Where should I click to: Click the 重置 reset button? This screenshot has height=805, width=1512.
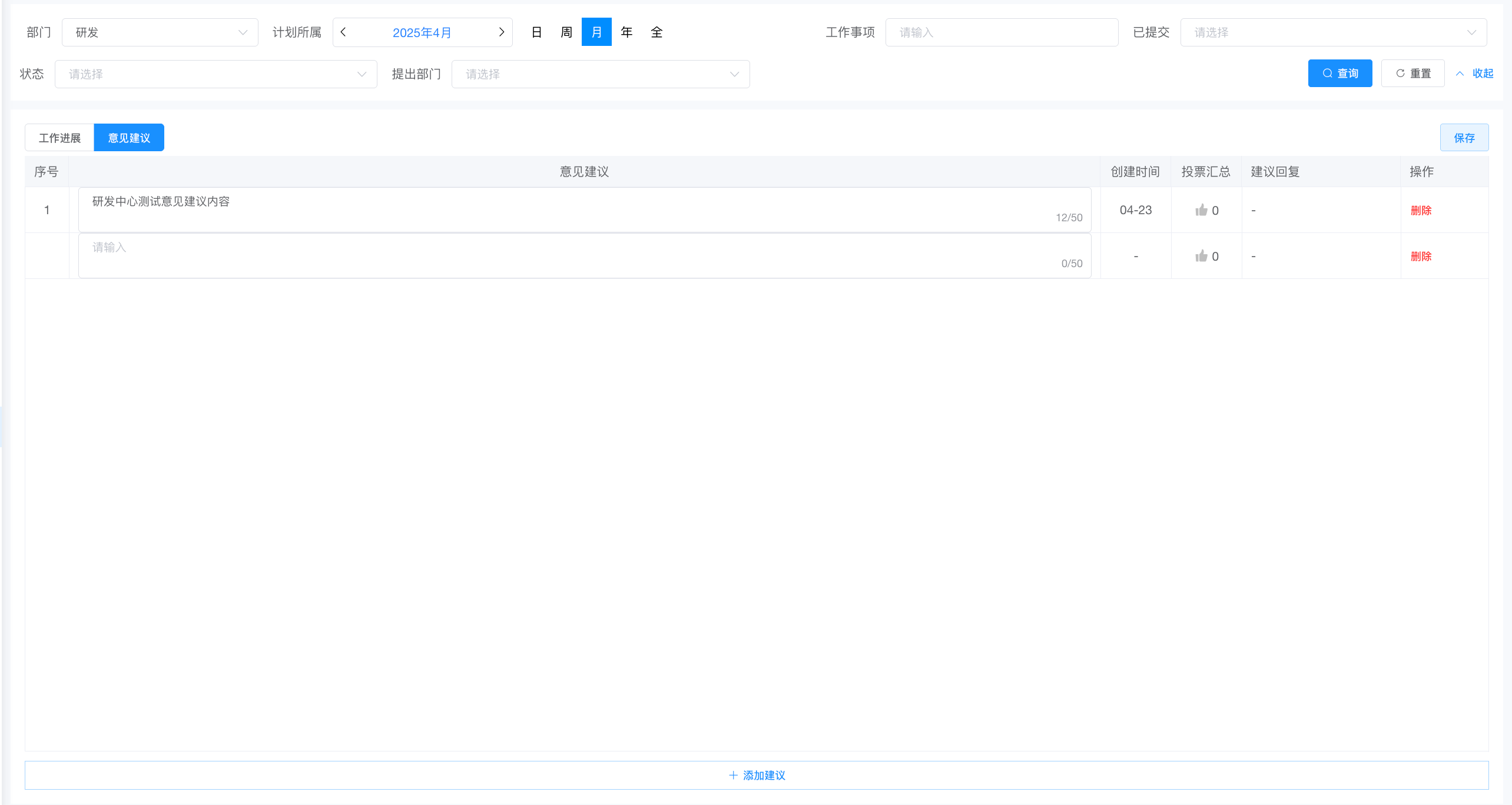pos(1412,74)
